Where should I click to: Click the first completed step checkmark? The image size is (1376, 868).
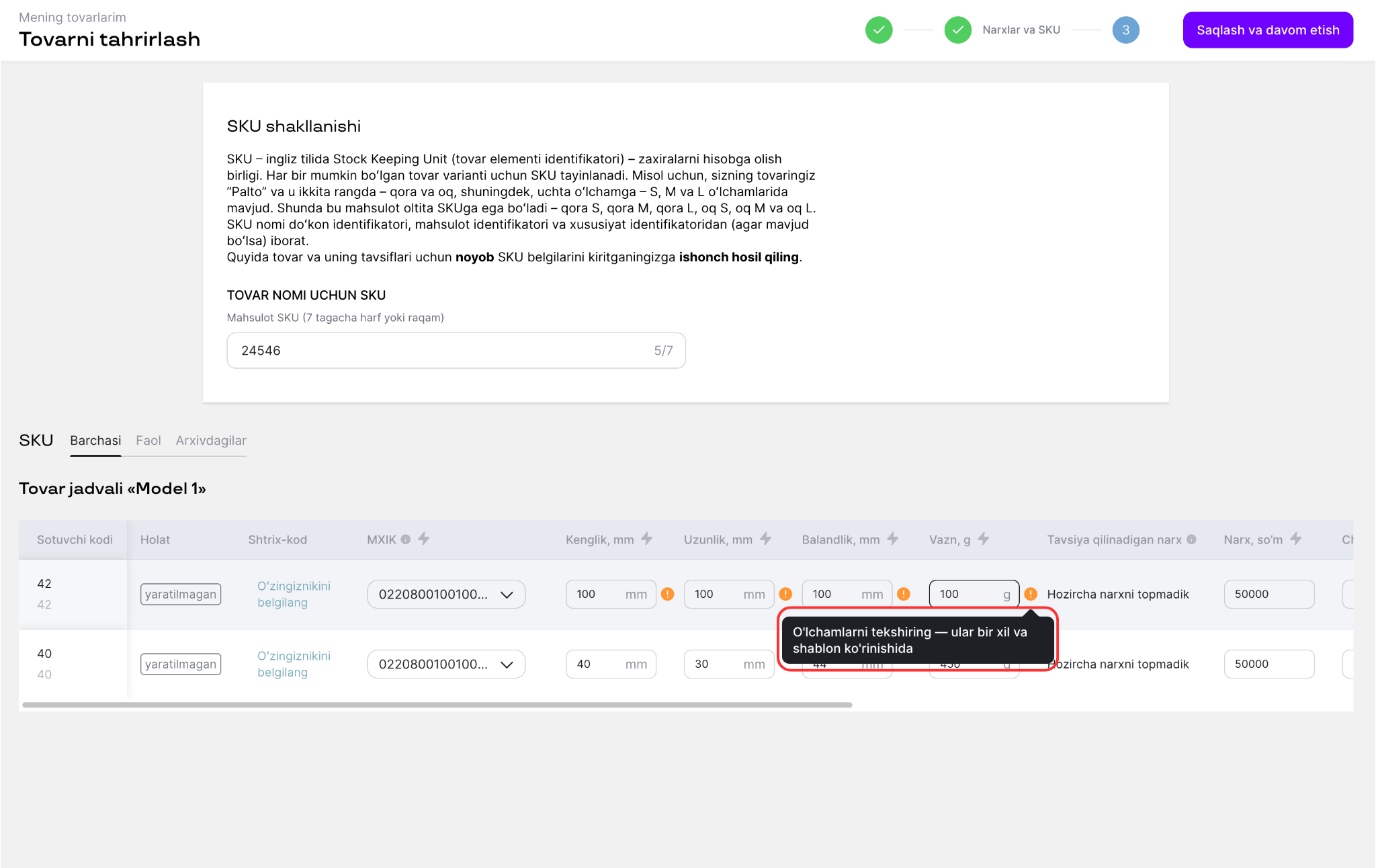tap(879, 30)
